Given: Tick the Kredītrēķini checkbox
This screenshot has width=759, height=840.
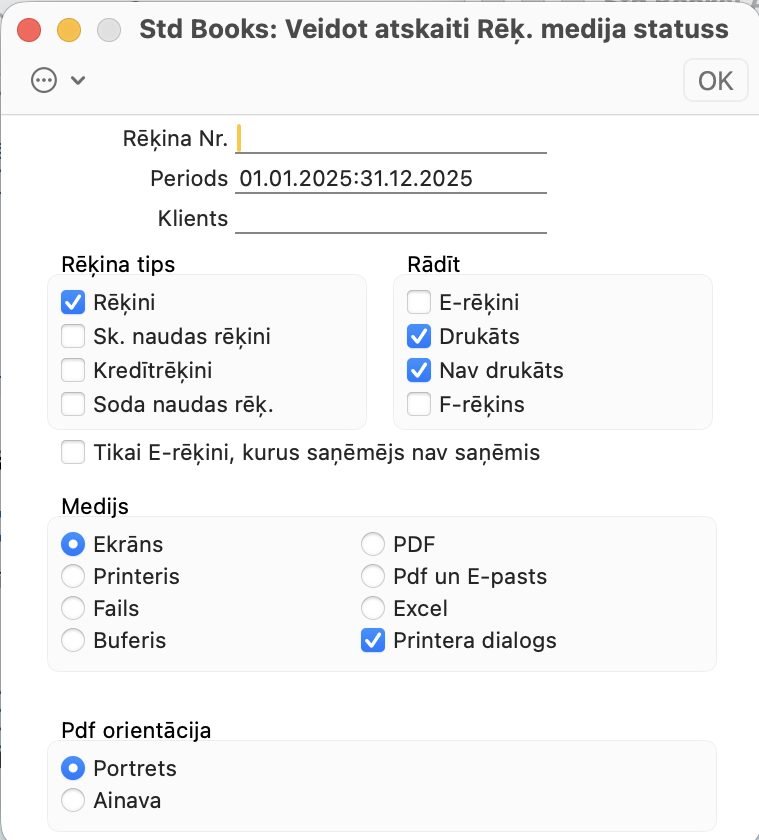Looking at the screenshot, I should (73, 370).
